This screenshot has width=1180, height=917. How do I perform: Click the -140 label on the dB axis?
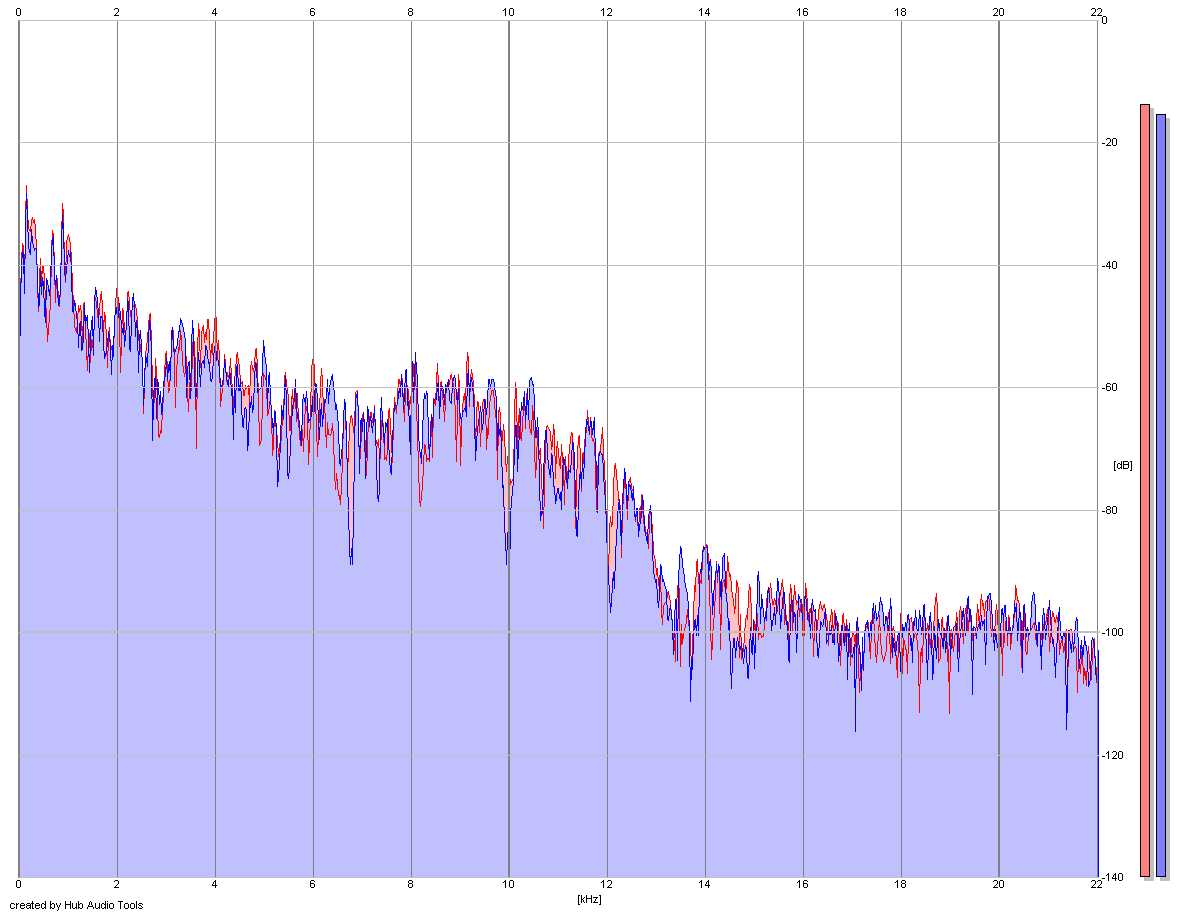[x=1112, y=877]
